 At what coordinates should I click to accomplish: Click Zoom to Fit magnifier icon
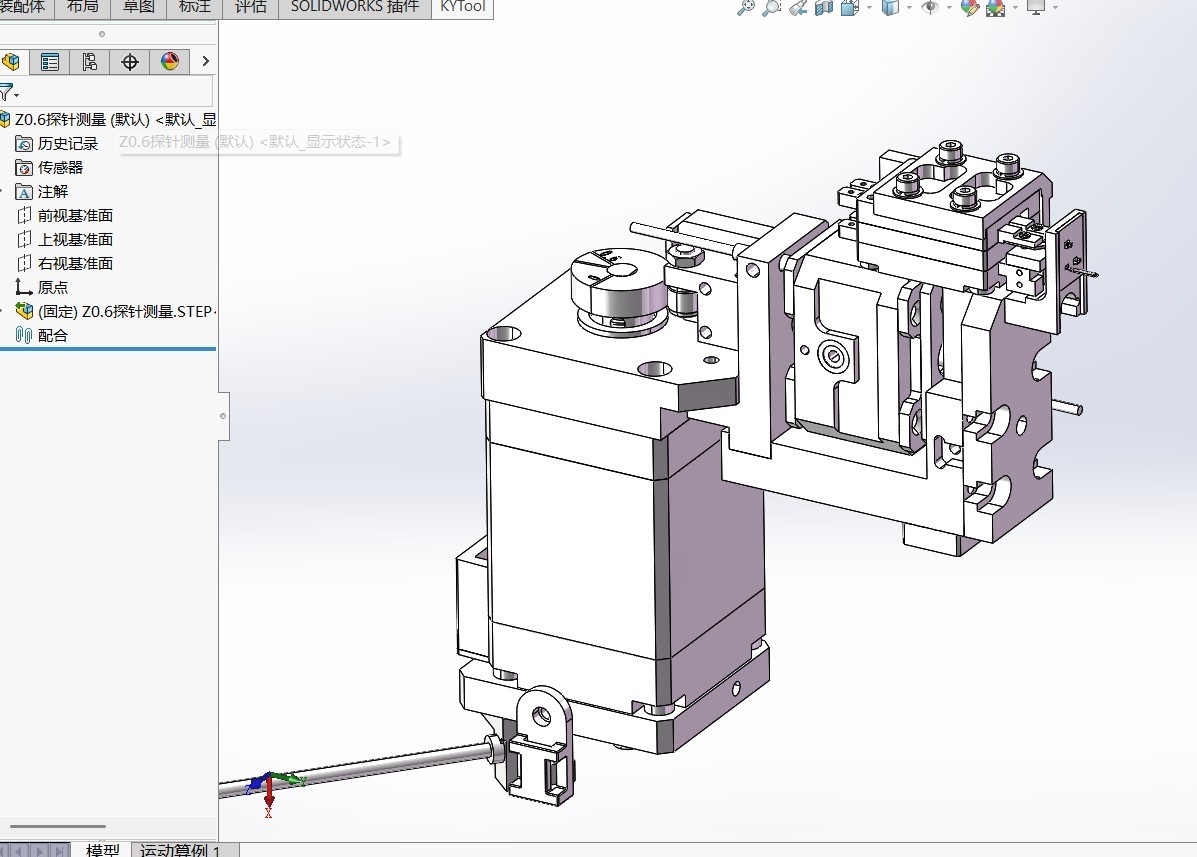(745, 8)
